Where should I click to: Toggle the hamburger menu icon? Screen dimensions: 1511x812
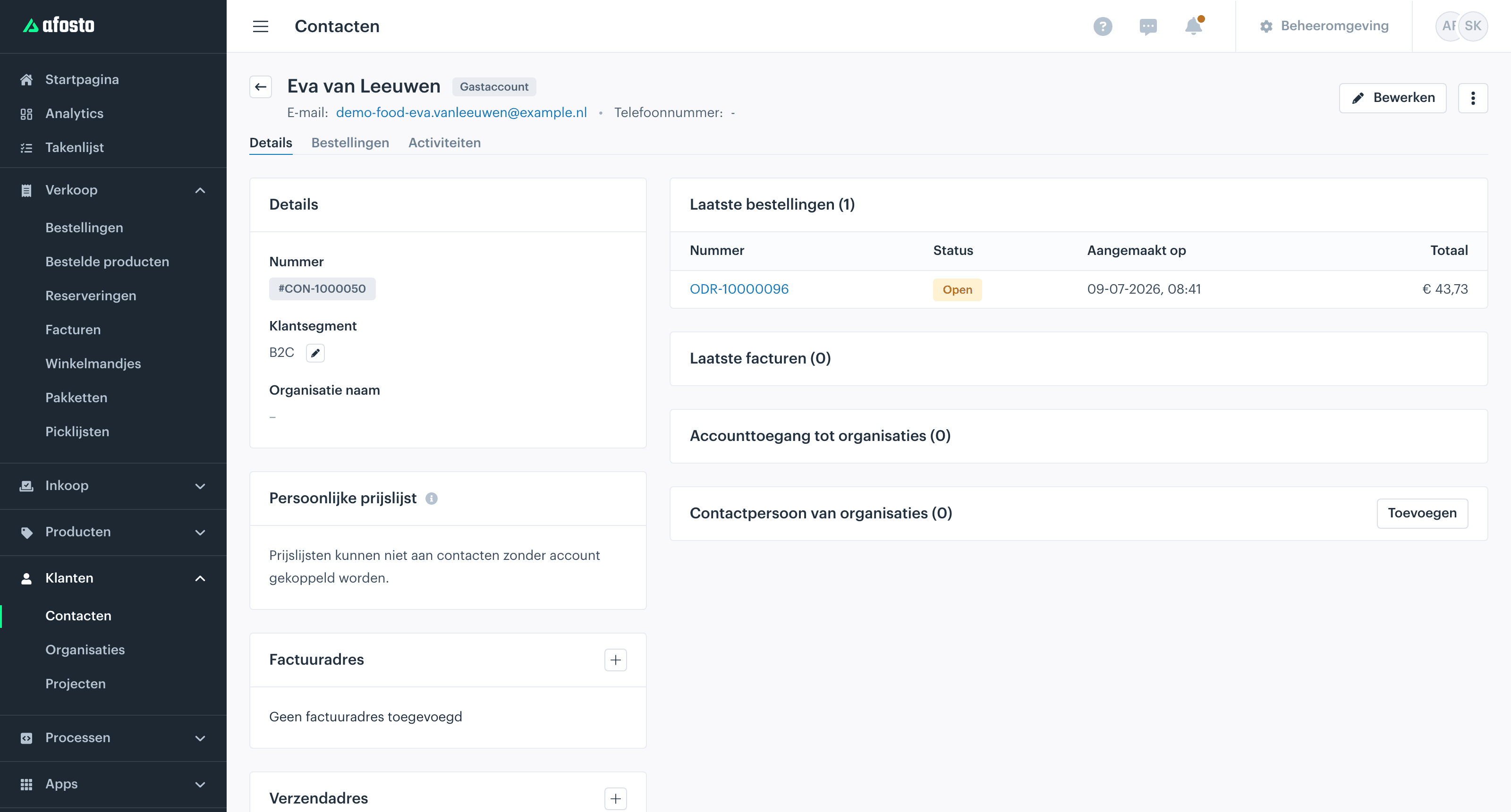tap(261, 26)
